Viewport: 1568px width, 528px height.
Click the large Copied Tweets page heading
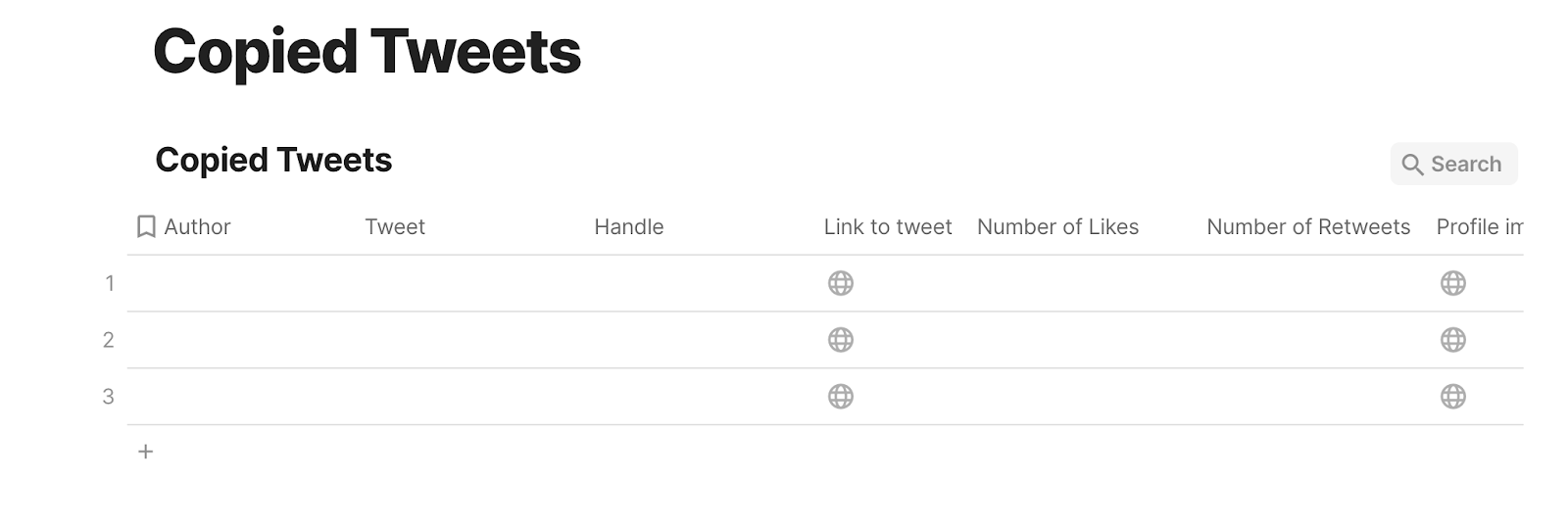click(367, 52)
